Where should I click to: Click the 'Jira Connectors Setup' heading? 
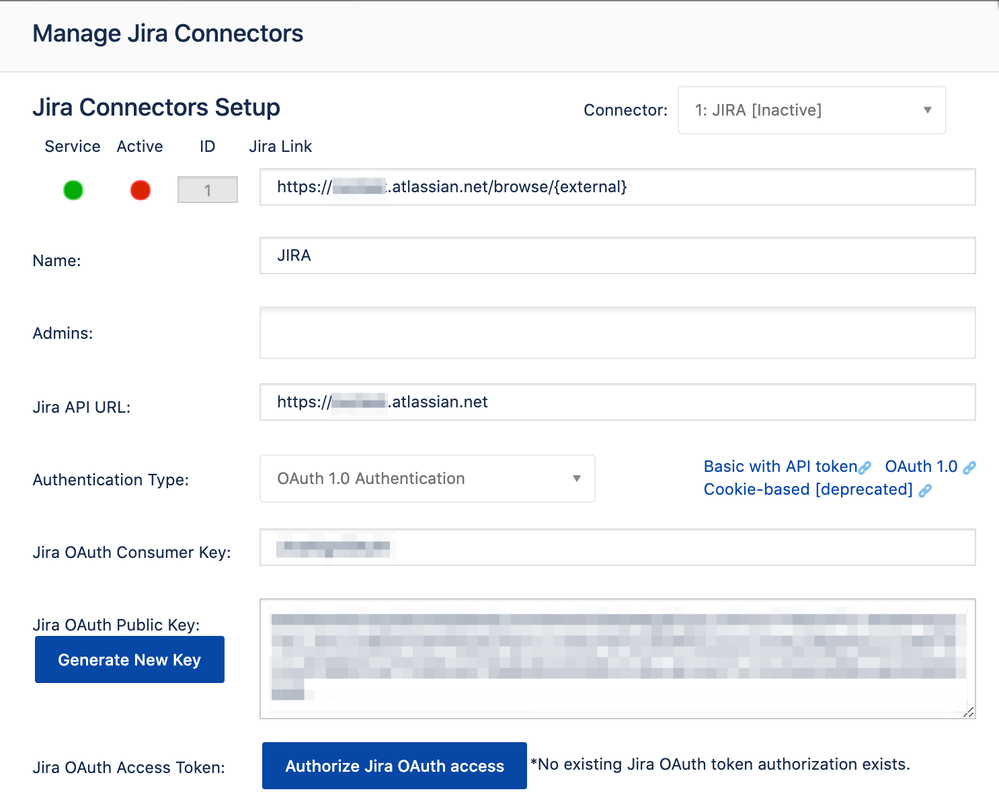156,107
